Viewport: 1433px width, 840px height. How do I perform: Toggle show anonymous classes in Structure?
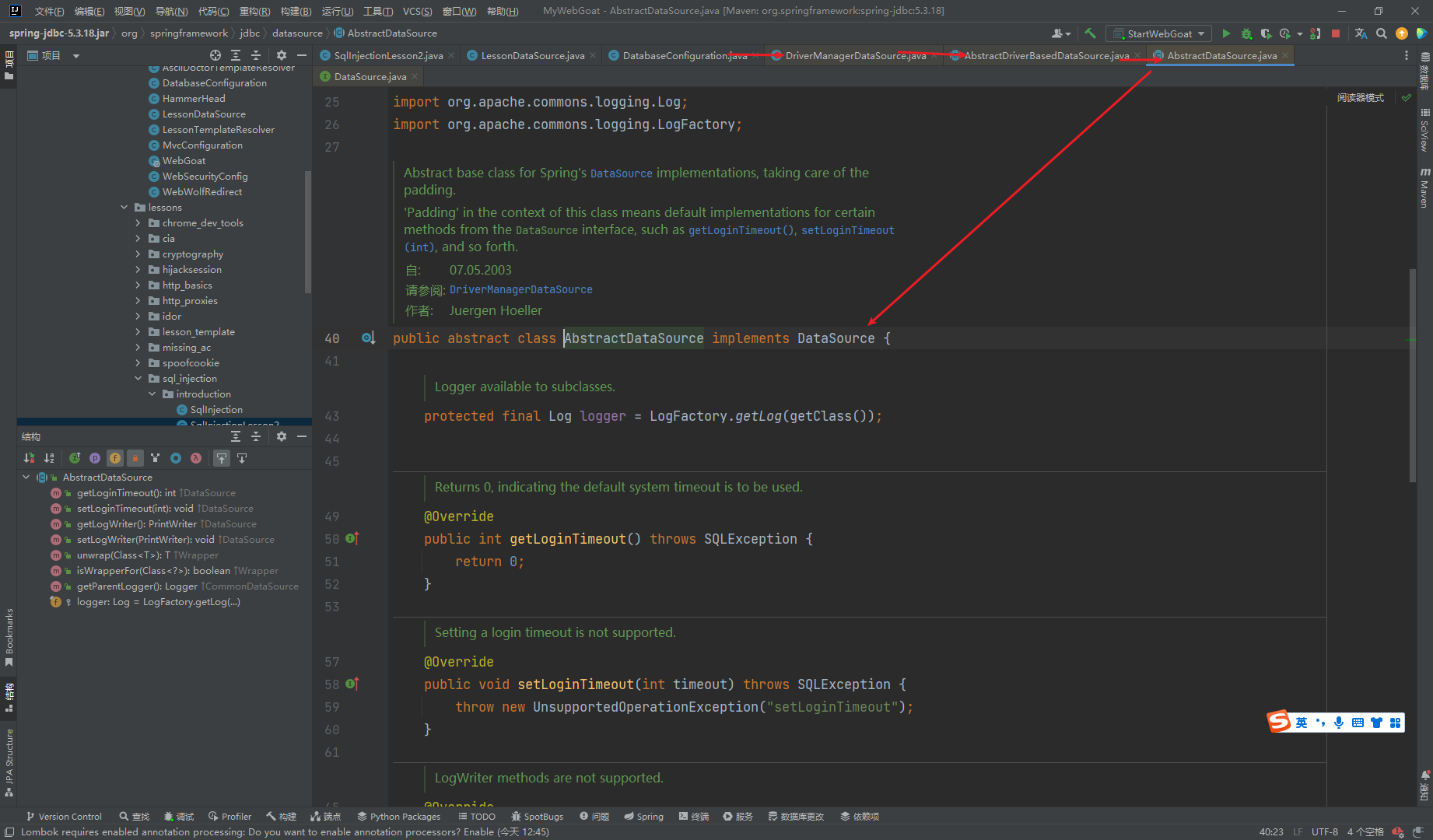click(x=176, y=458)
